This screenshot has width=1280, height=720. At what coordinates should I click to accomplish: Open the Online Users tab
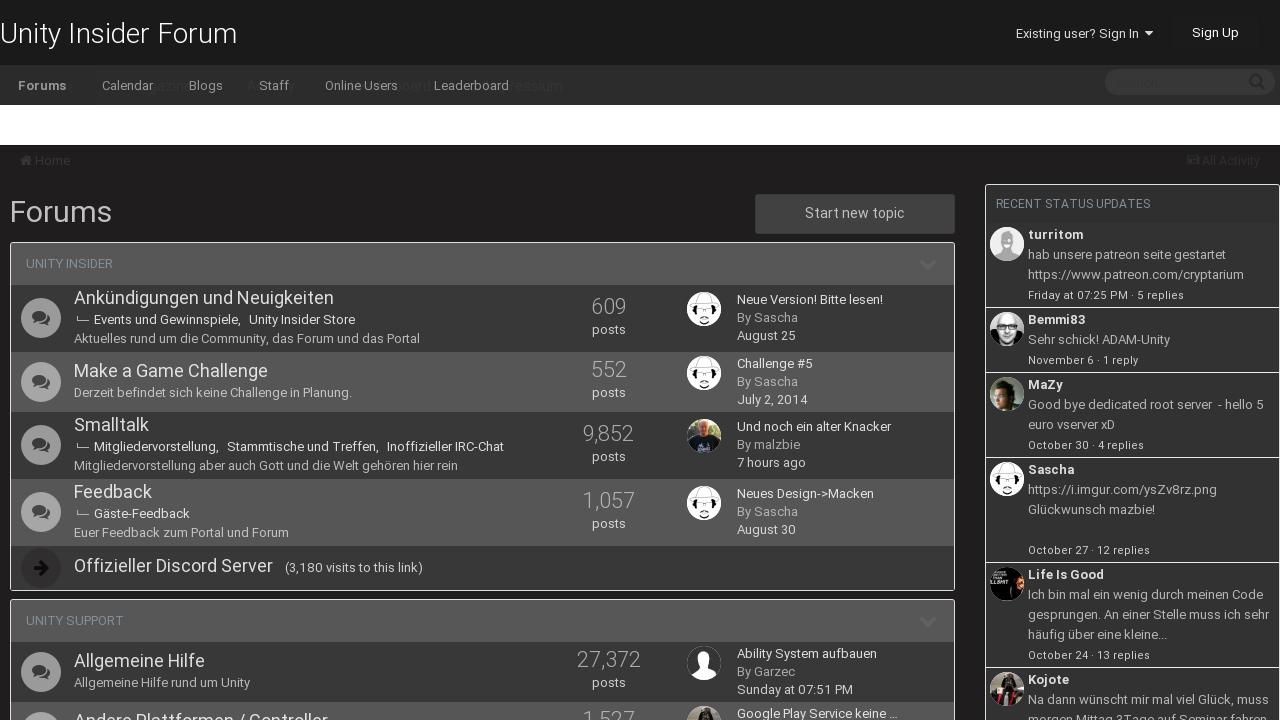coord(361,85)
